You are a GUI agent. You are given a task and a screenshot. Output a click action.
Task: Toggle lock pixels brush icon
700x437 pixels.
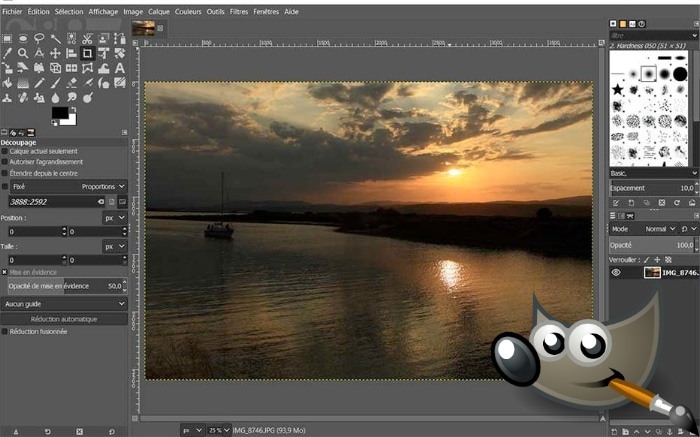[647, 259]
